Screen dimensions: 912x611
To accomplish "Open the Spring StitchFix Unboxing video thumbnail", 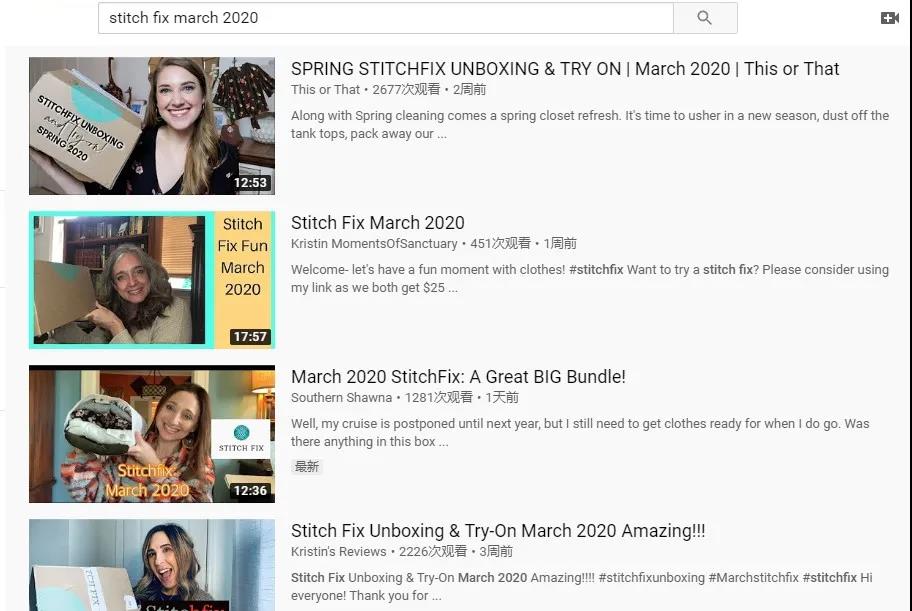I will [152, 126].
